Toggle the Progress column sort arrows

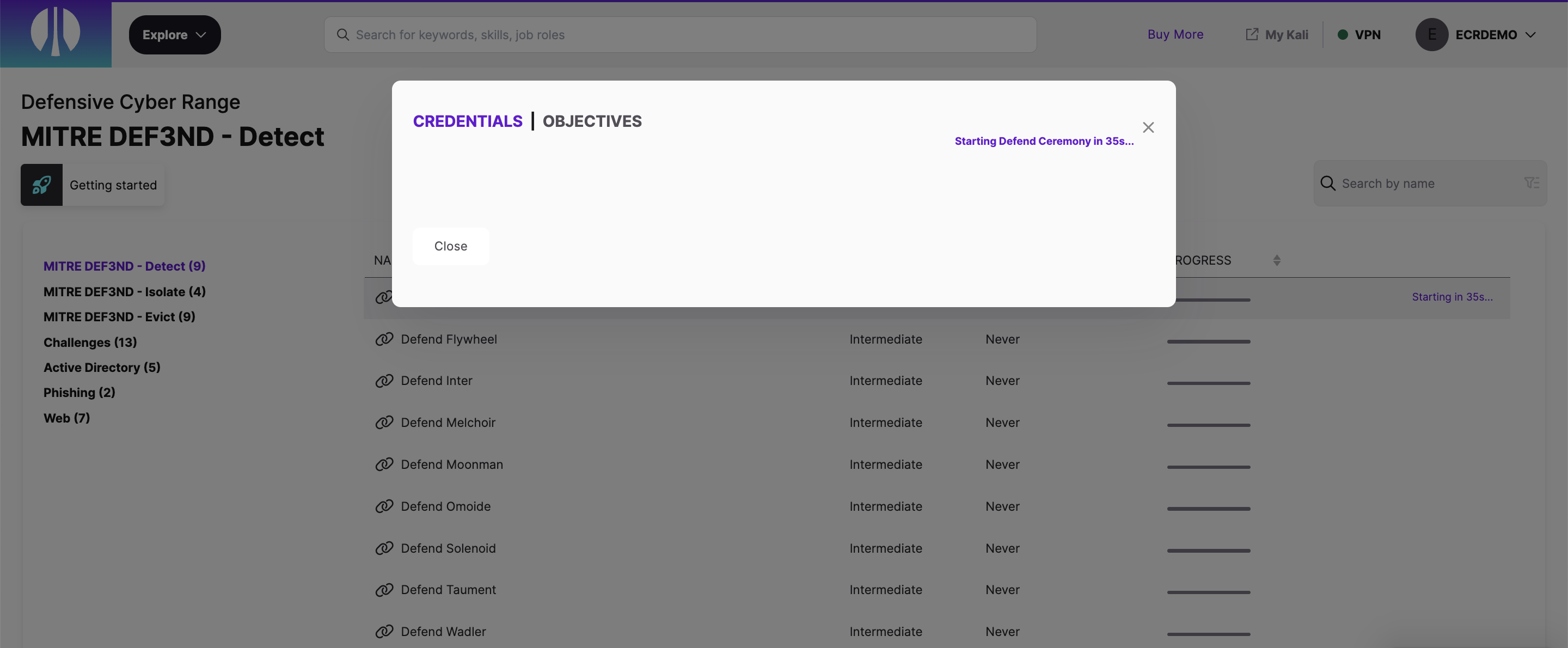(x=1276, y=260)
